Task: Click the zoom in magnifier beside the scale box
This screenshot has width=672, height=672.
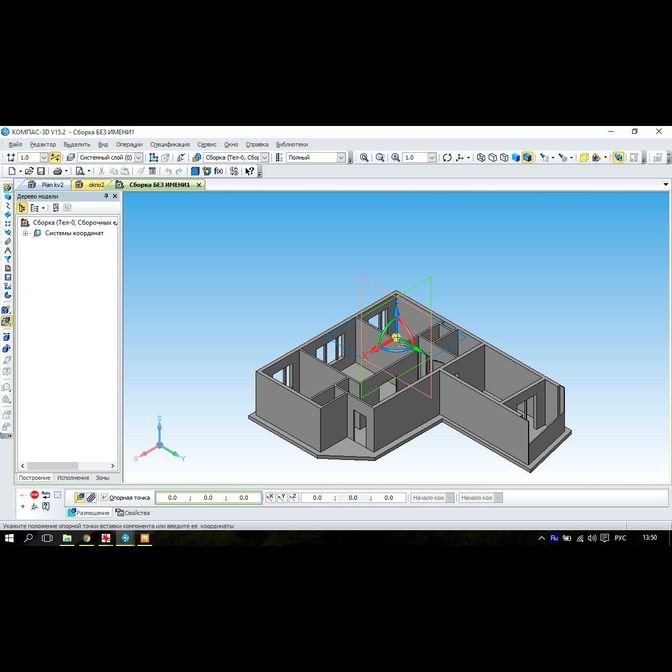Action: click(396, 158)
